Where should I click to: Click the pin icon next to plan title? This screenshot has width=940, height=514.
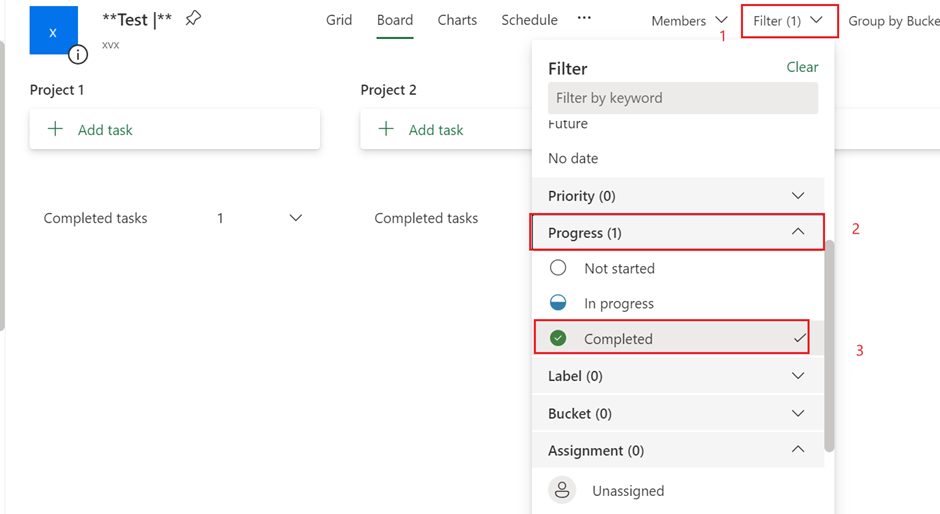pos(193,19)
